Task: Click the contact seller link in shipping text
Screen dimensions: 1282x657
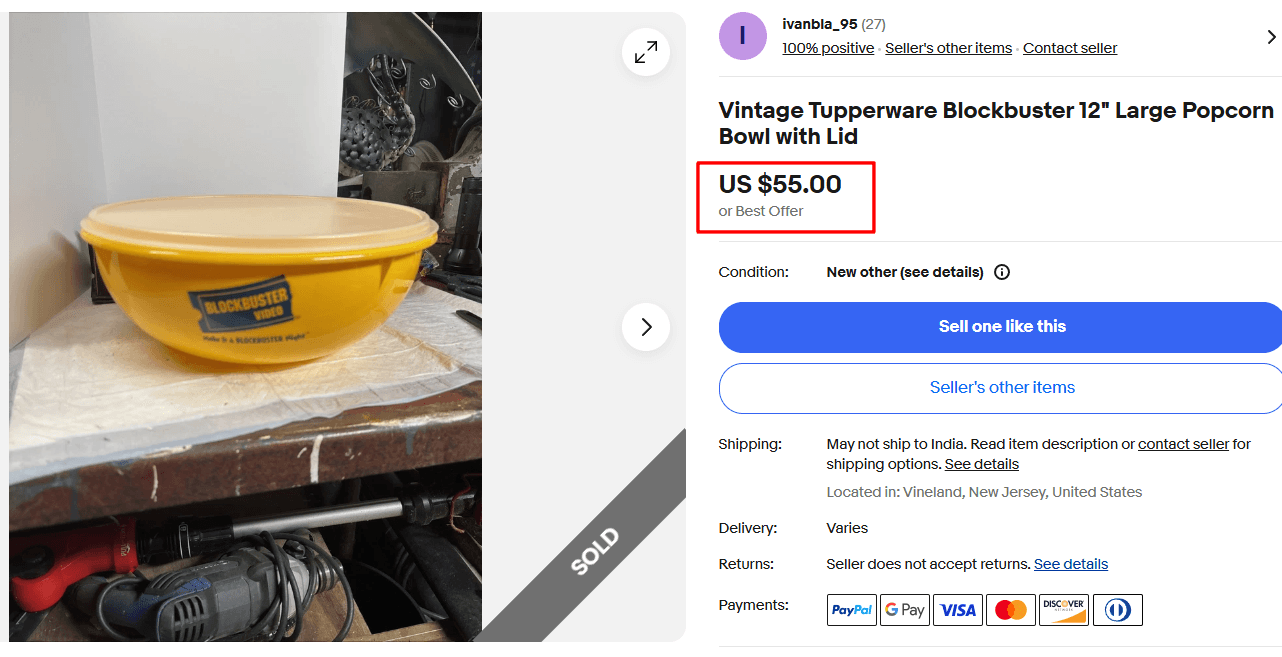Action: [1183, 443]
